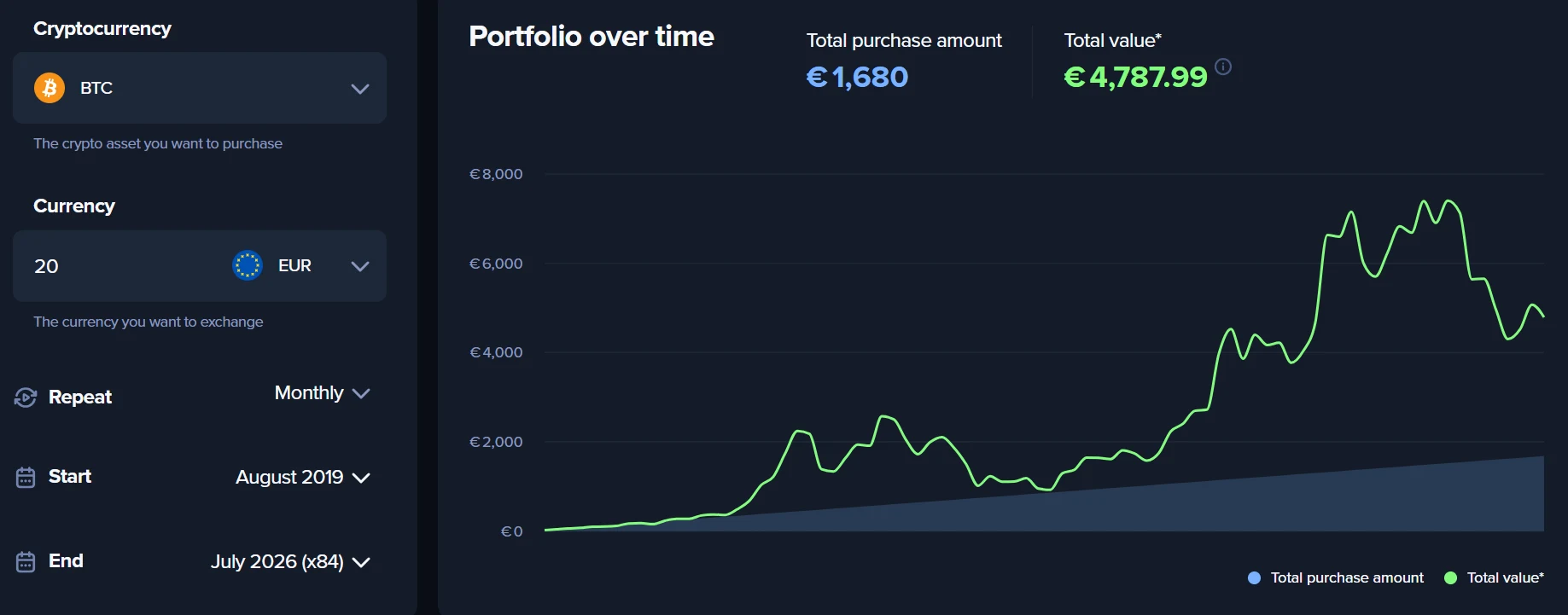The image size is (1568, 615).
Task: Click the Bitcoin logo icon
Action: click(50, 88)
